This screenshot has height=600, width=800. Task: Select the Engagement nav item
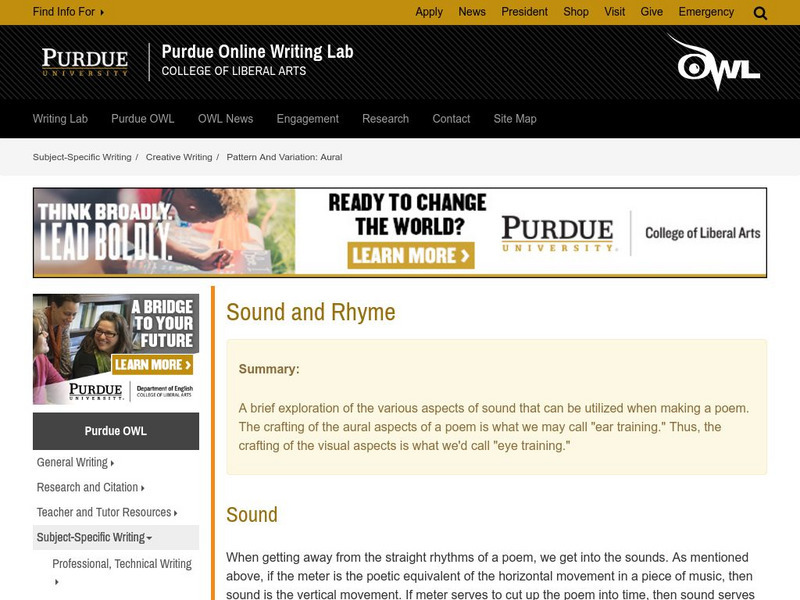(x=308, y=119)
